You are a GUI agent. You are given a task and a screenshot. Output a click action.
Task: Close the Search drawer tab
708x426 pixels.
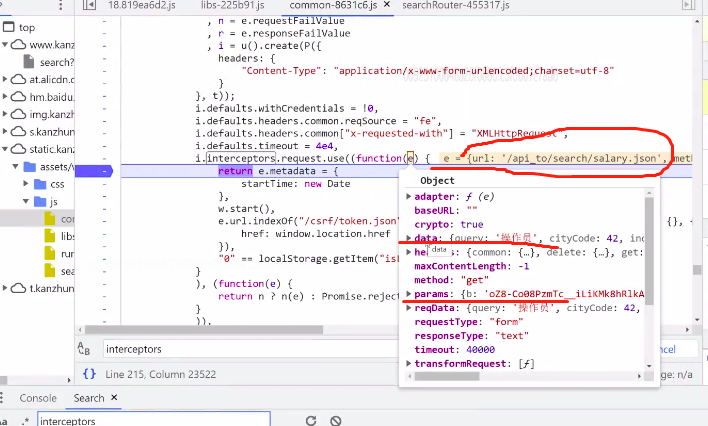click(x=114, y=397)
